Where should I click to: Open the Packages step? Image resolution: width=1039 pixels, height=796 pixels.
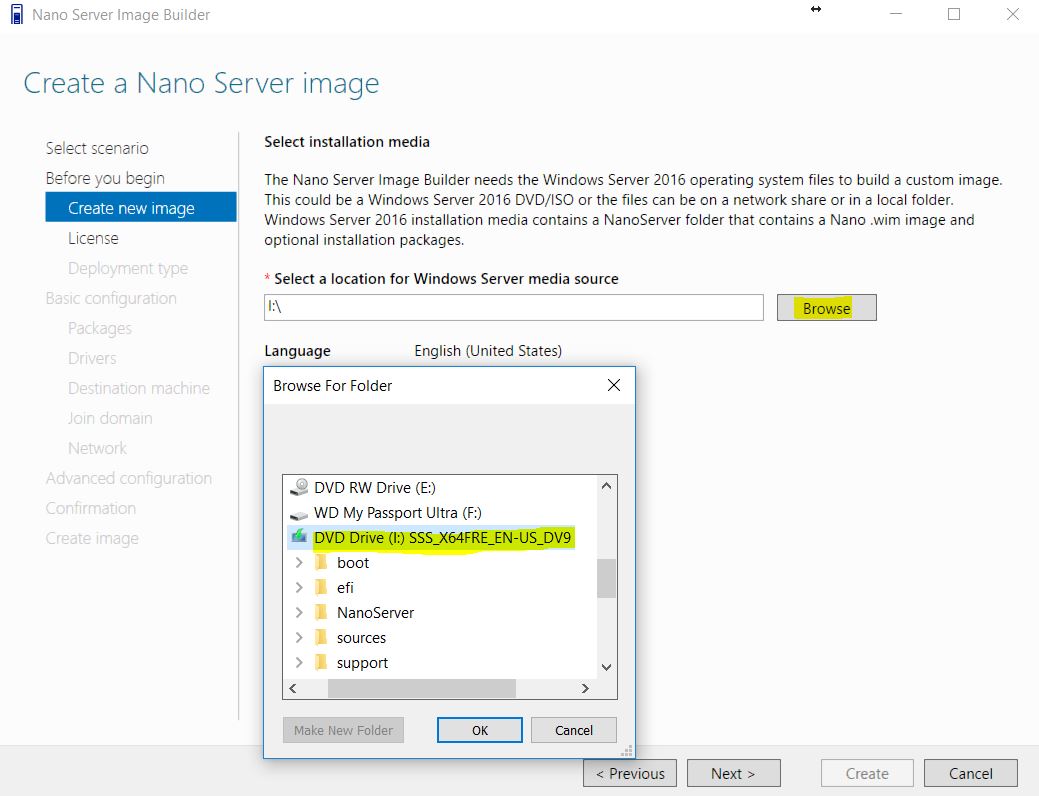[100, 329]
